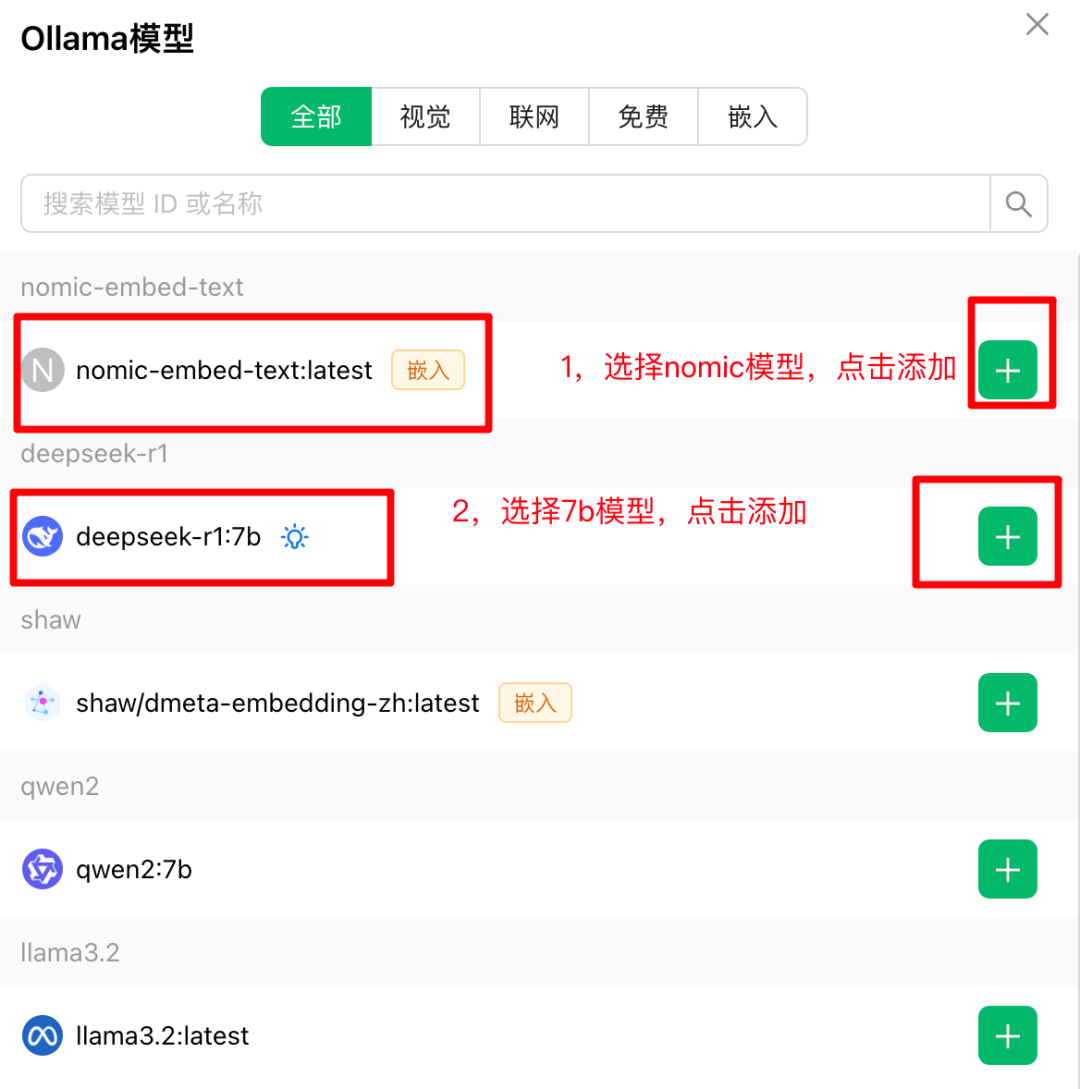Switch to the 联网 tab
The image size is (1080, 1089).
click(534, 117)
